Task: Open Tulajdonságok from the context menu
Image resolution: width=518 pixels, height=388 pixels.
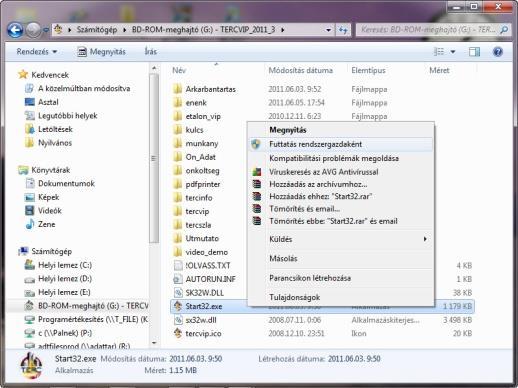Action: 341,297
